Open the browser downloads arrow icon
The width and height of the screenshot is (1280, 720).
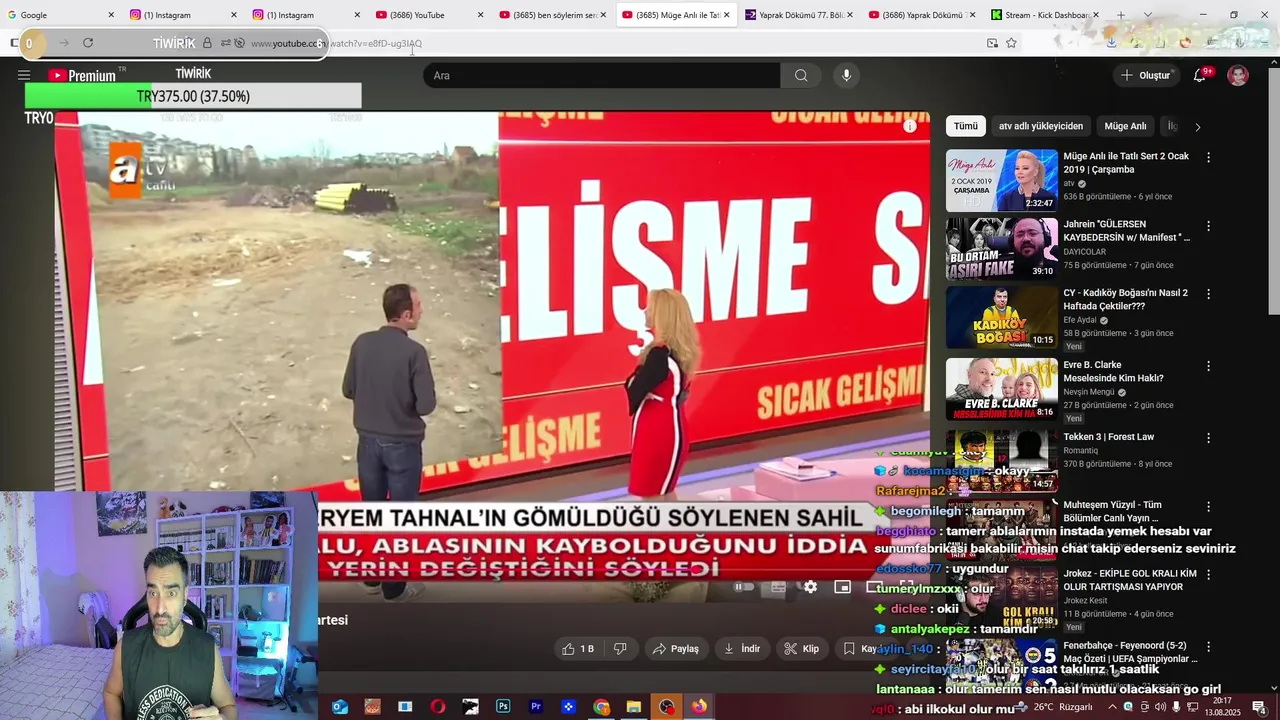point(1111,43)
